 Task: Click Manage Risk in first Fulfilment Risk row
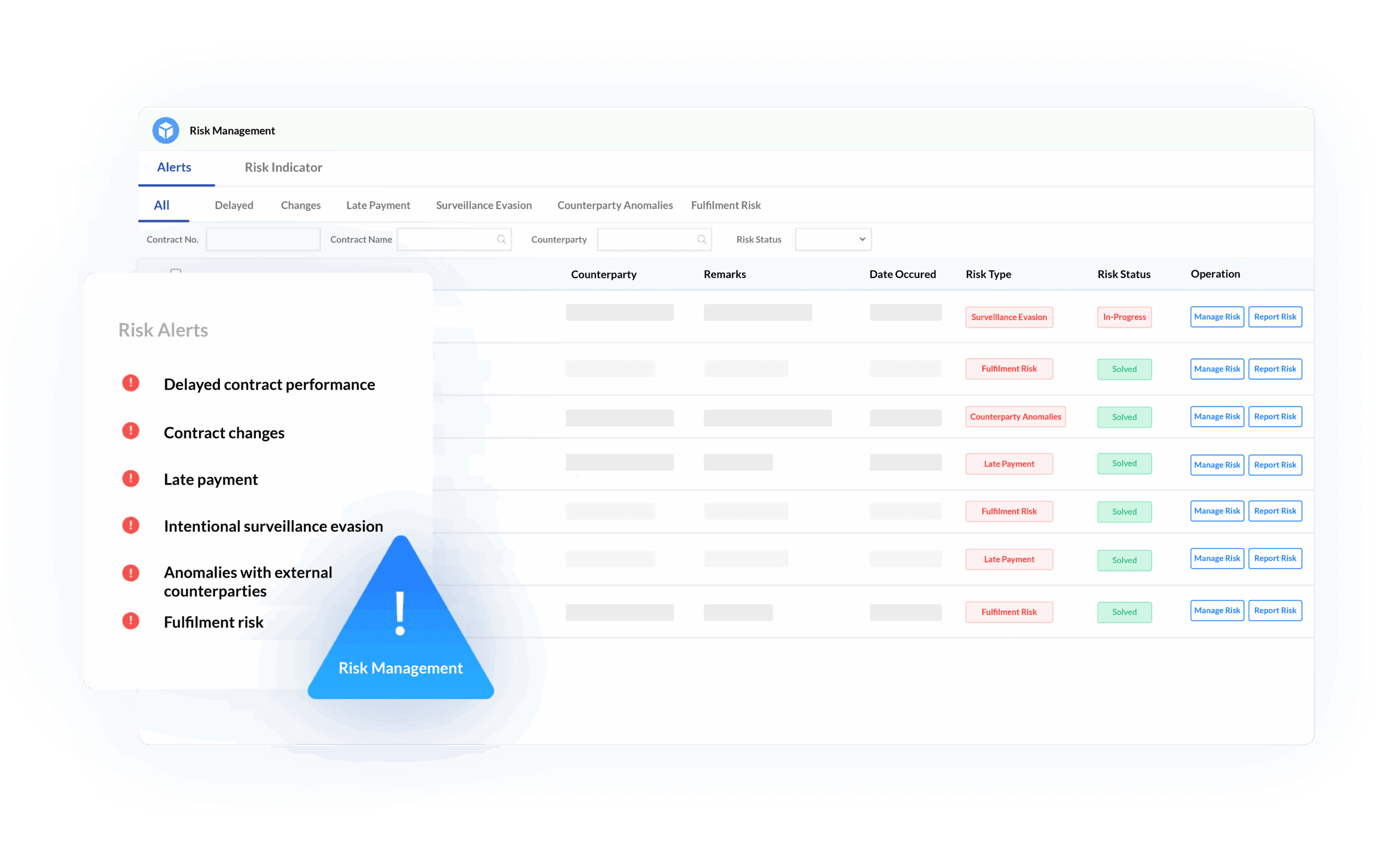click(1217, 369)
